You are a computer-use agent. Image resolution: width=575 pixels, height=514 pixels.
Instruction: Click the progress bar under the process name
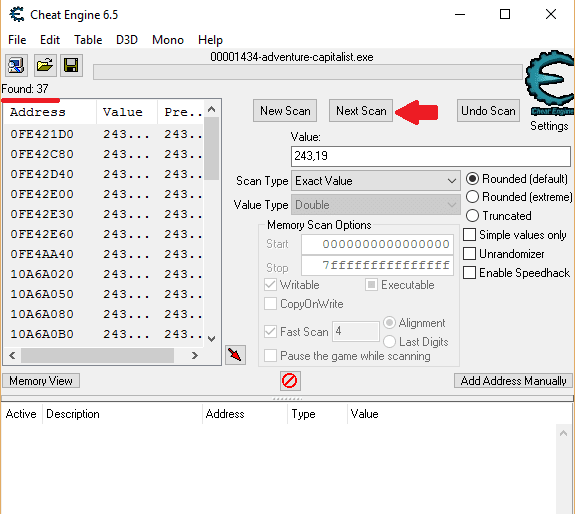[x=308, y=72]
